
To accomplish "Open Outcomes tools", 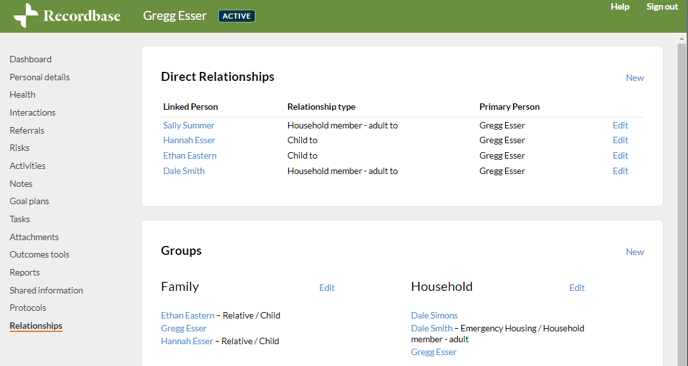I will point(39,255).
